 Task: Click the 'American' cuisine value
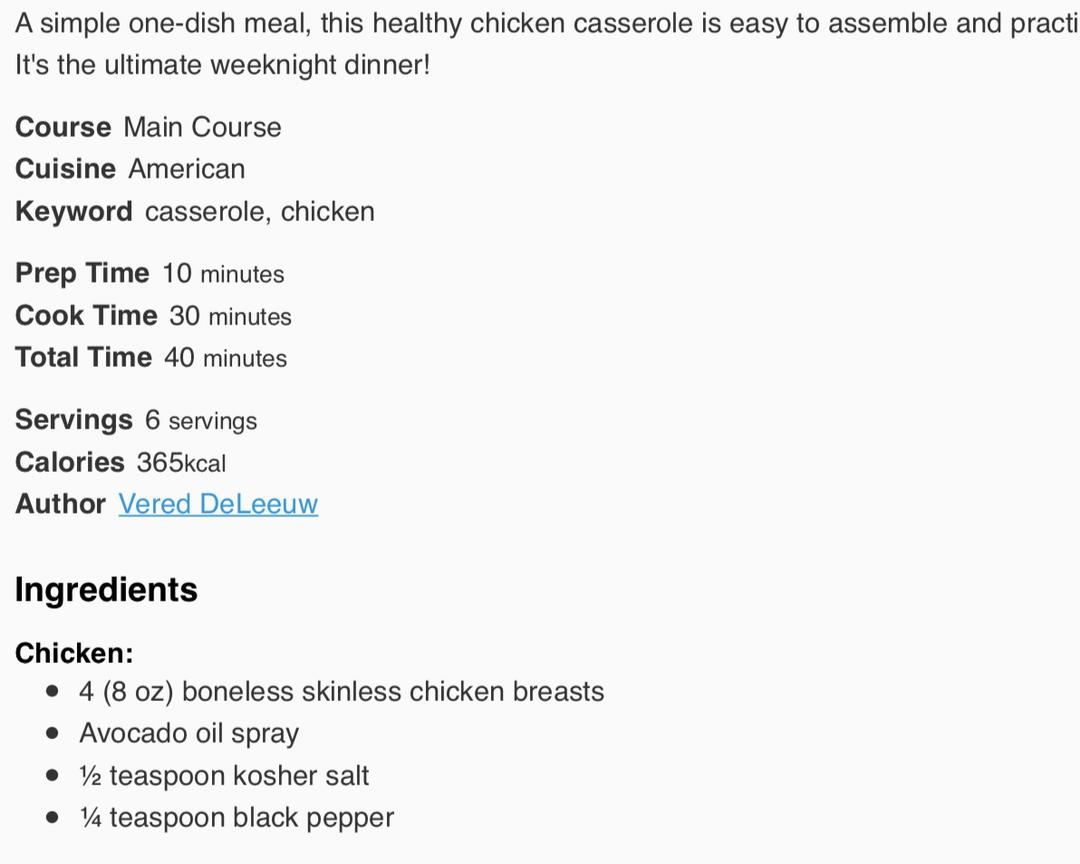(186, 169)
